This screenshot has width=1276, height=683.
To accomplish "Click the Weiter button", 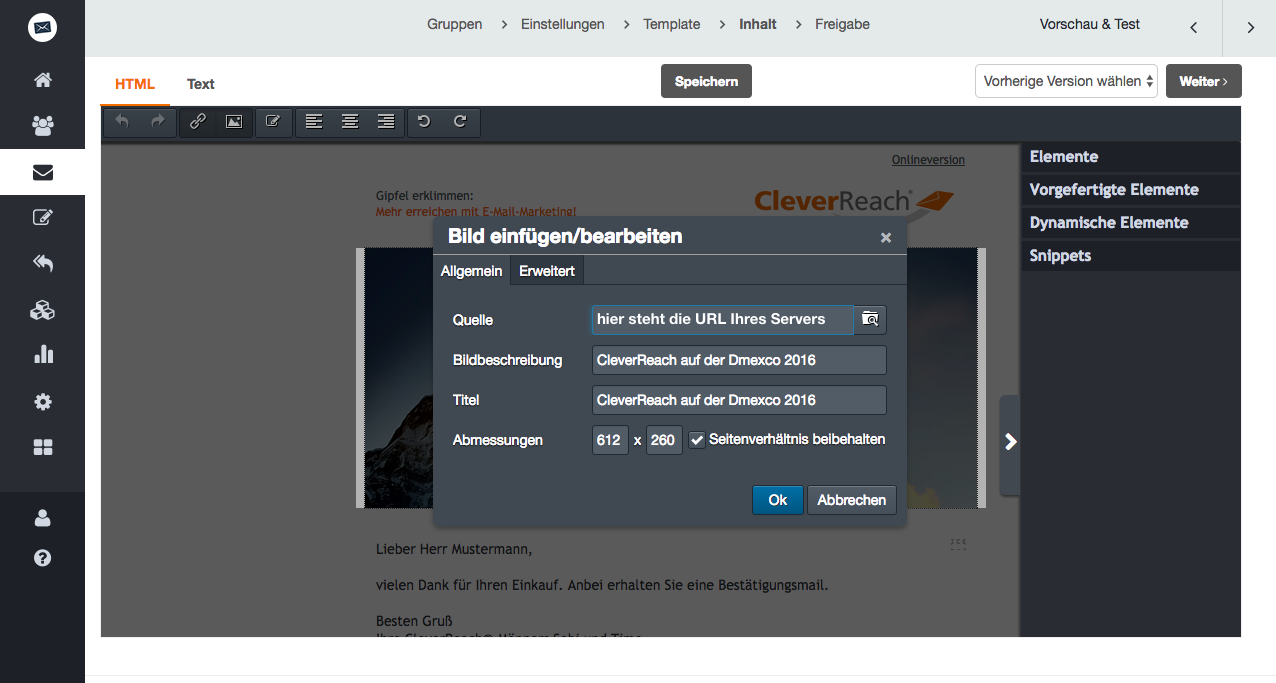I will pos(1204,81).
